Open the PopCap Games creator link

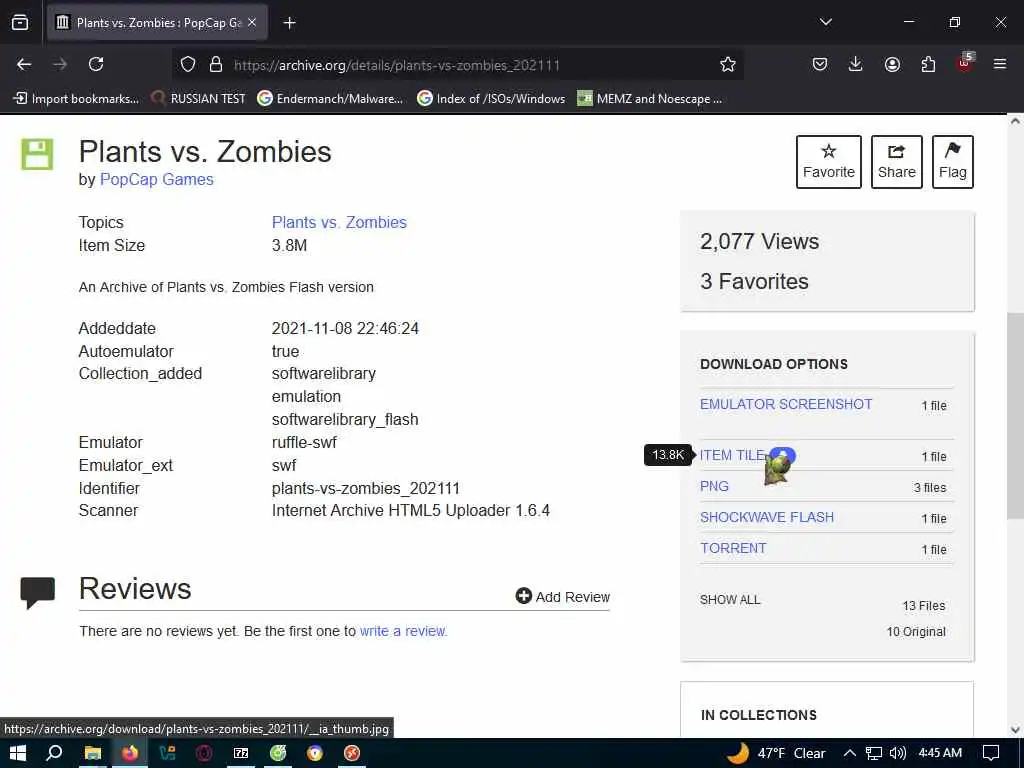click(157, 180)
